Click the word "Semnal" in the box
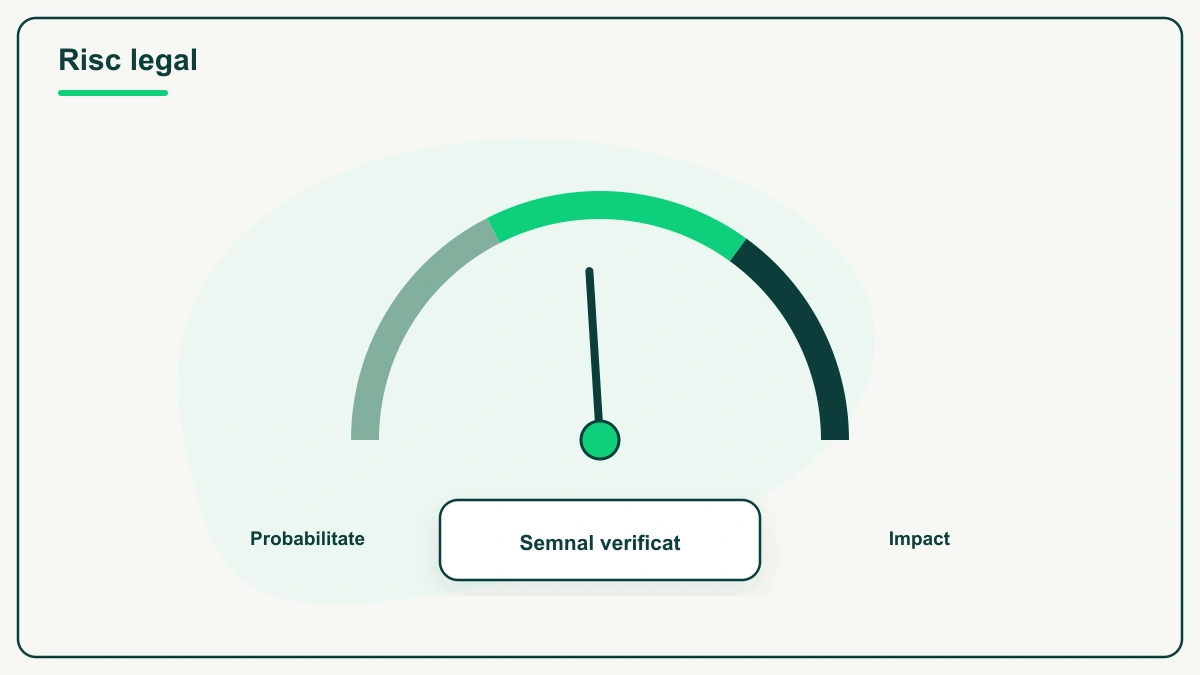Viewport: 1200px width, 675px height. click(x=556, y=543)
